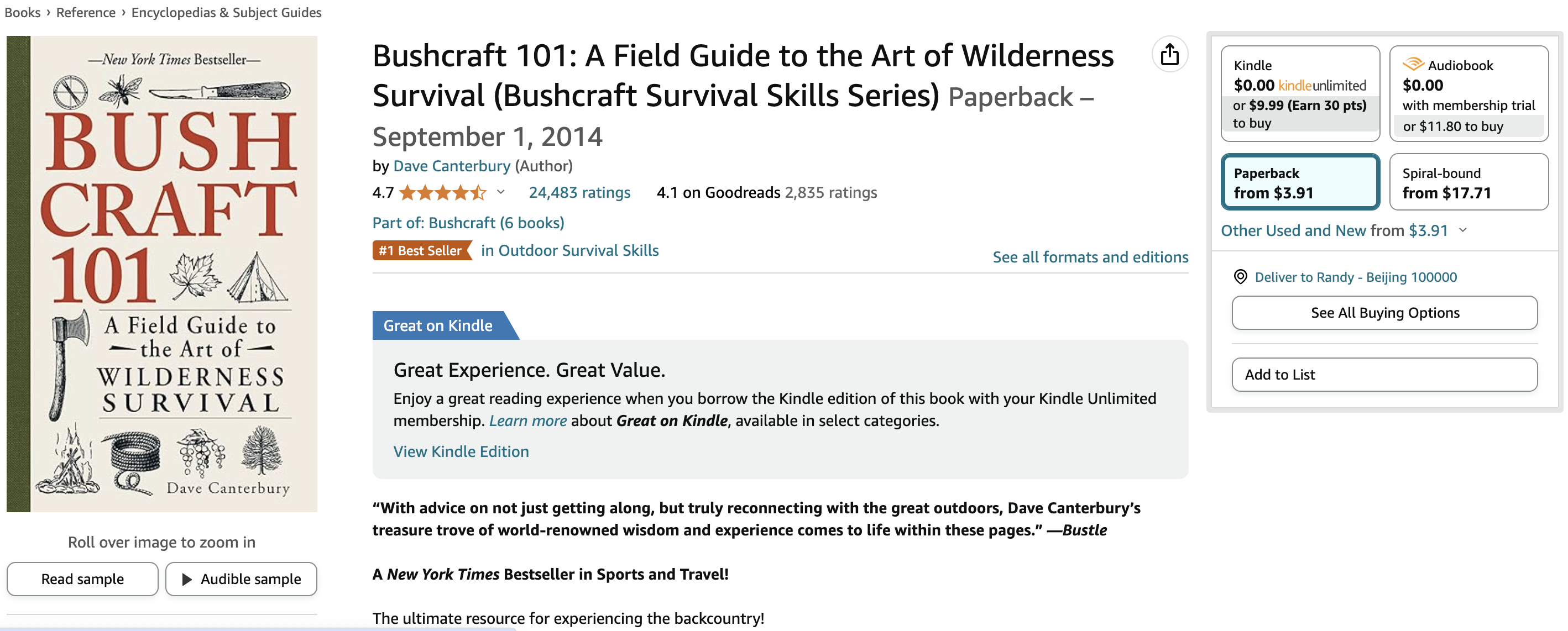
Task: Choose the Spiral-bound format option
Action: pos(1468,182)
